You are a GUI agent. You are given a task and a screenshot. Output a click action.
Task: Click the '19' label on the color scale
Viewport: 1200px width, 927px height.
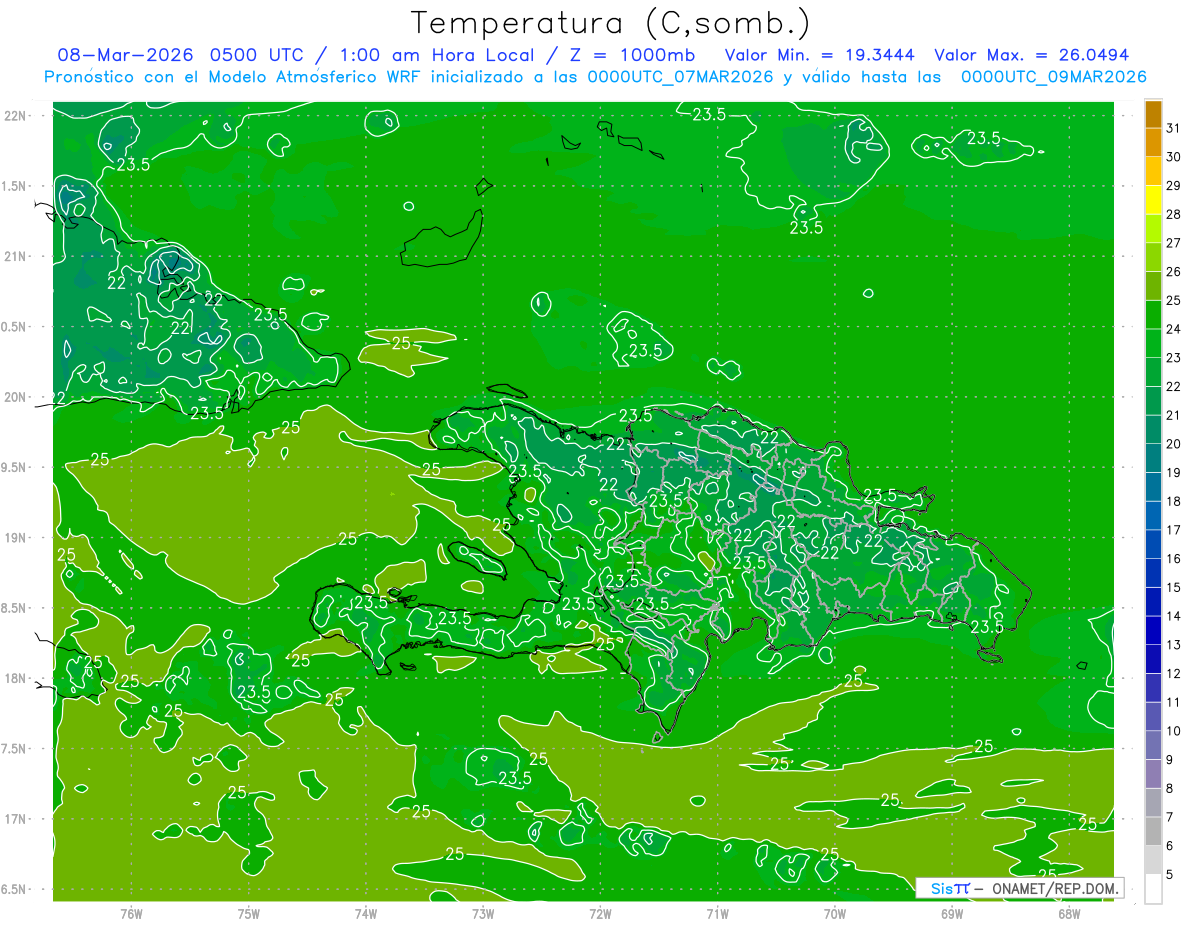click(x=1173, y=472)
